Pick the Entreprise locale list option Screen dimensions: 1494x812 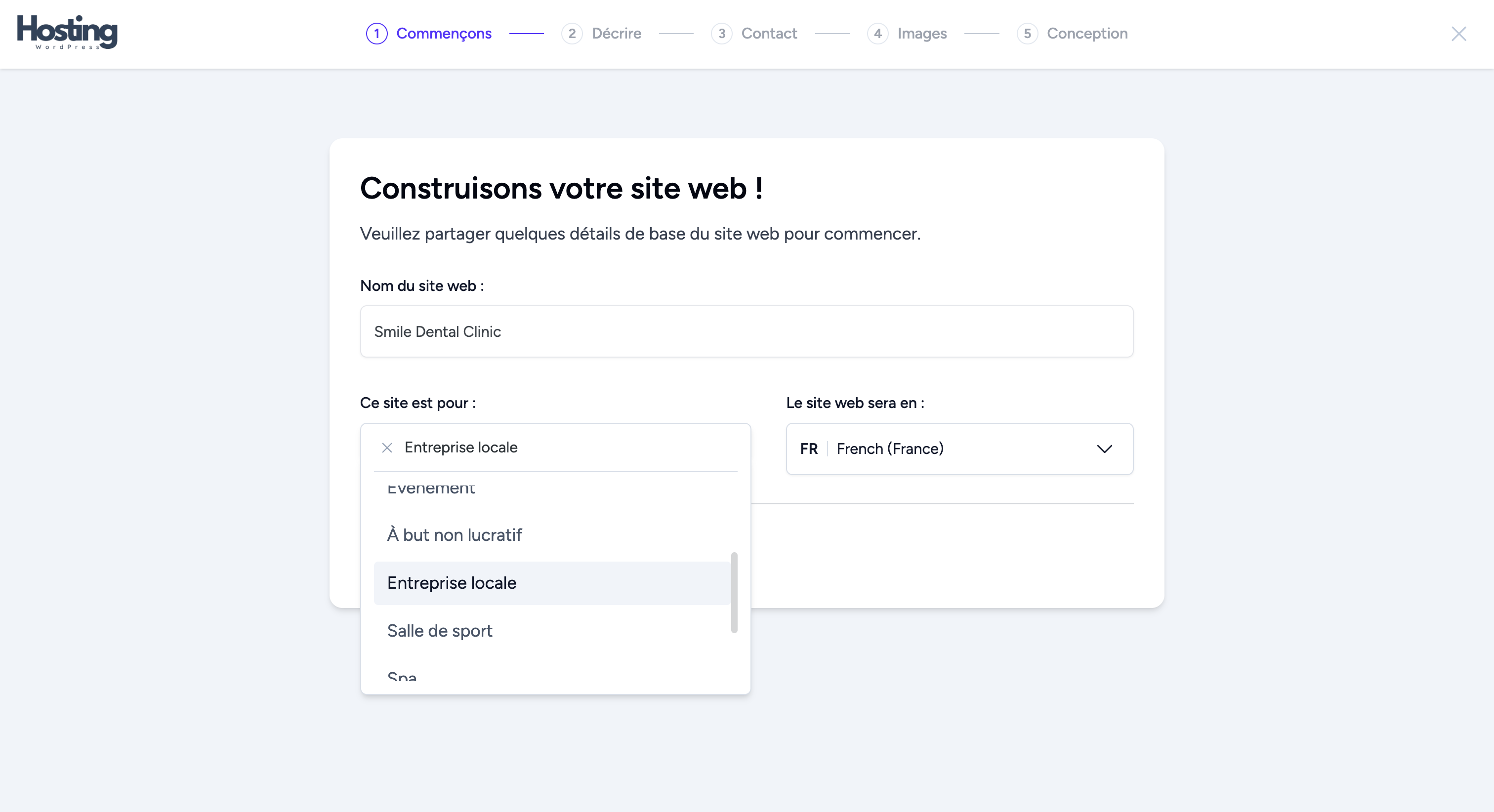point(452,583)
